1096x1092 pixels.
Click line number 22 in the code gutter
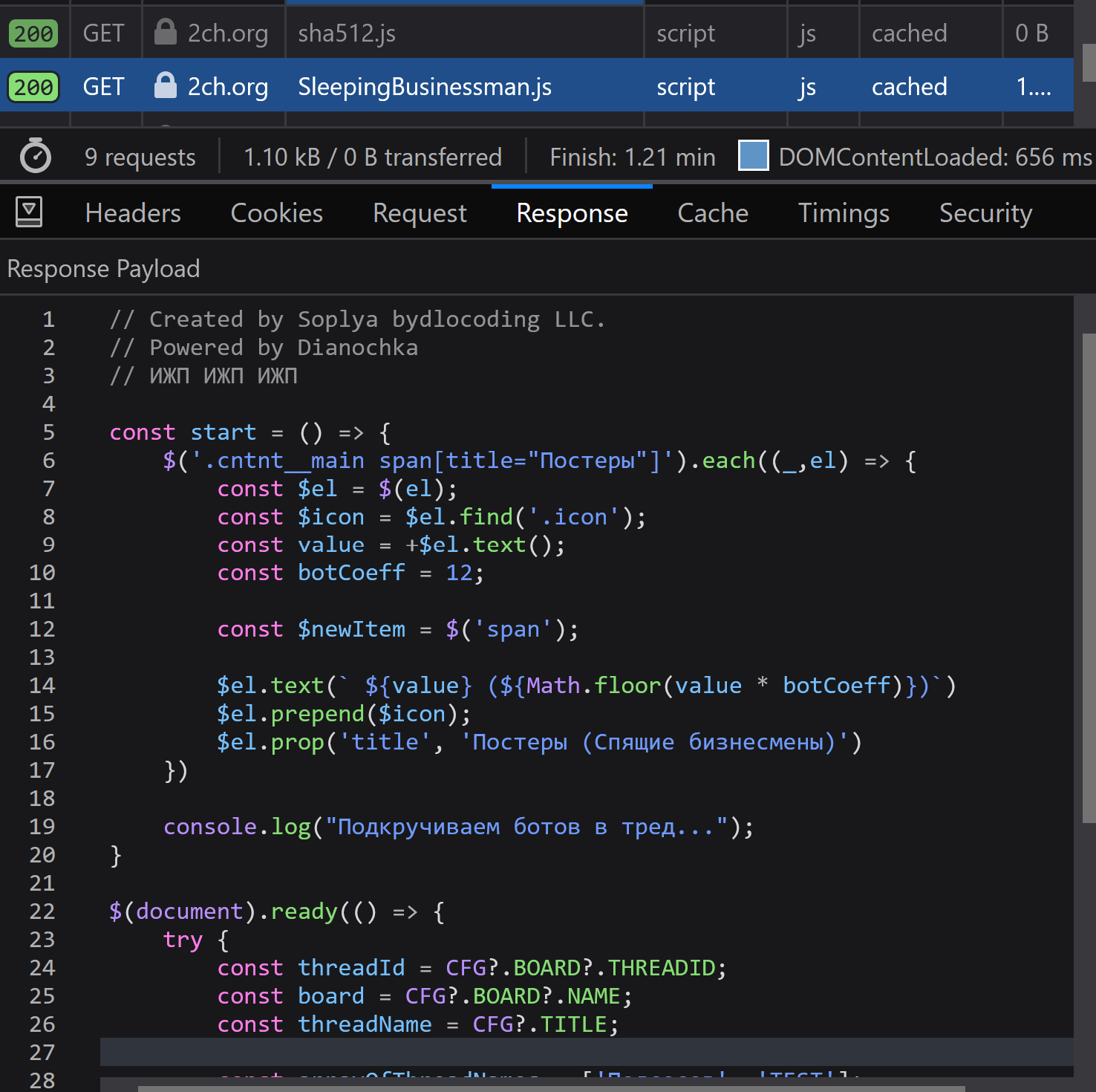tap(42, 911)
